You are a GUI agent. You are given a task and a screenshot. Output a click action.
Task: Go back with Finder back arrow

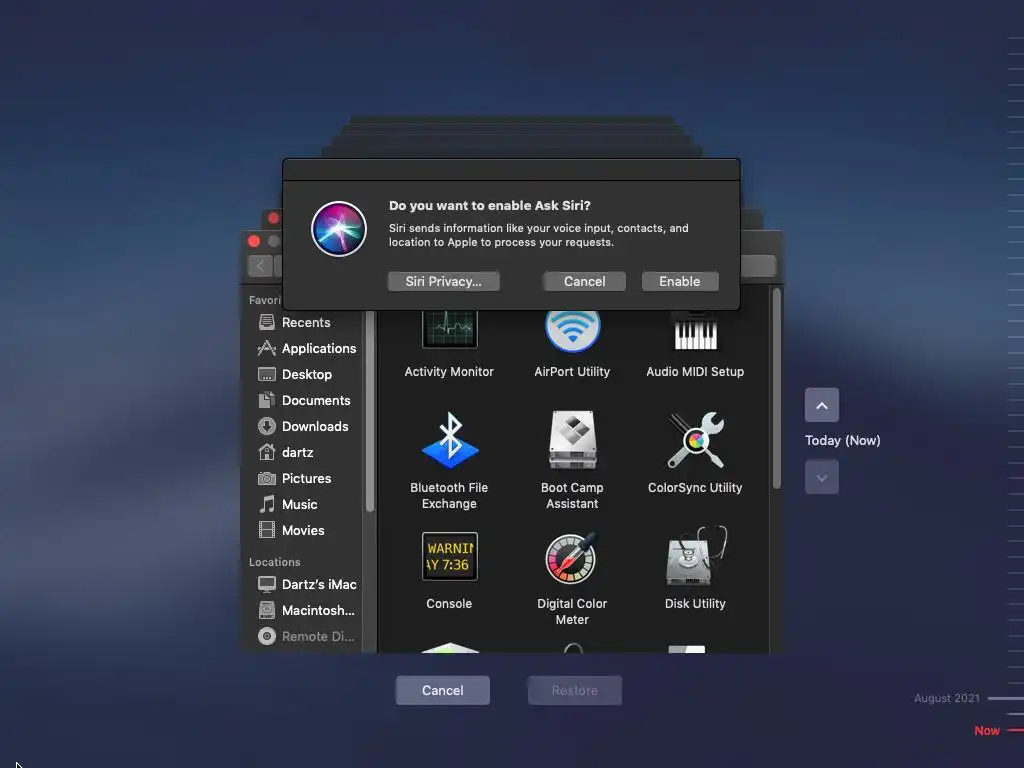[x=261, y=266]
